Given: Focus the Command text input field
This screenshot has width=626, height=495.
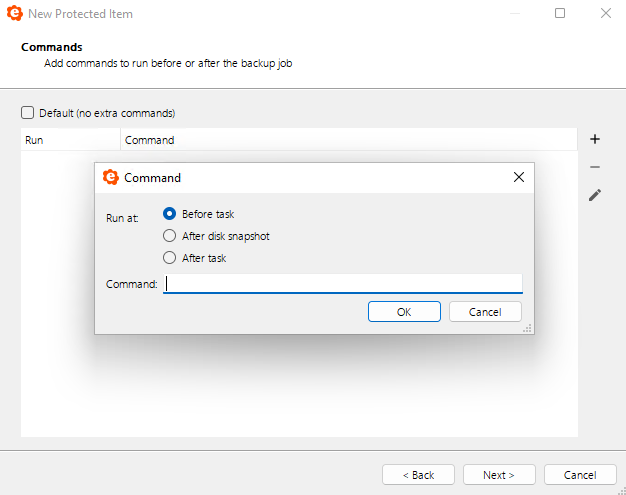Looking at the screenshot, I should pyautogui.click(x=343, y=284).
